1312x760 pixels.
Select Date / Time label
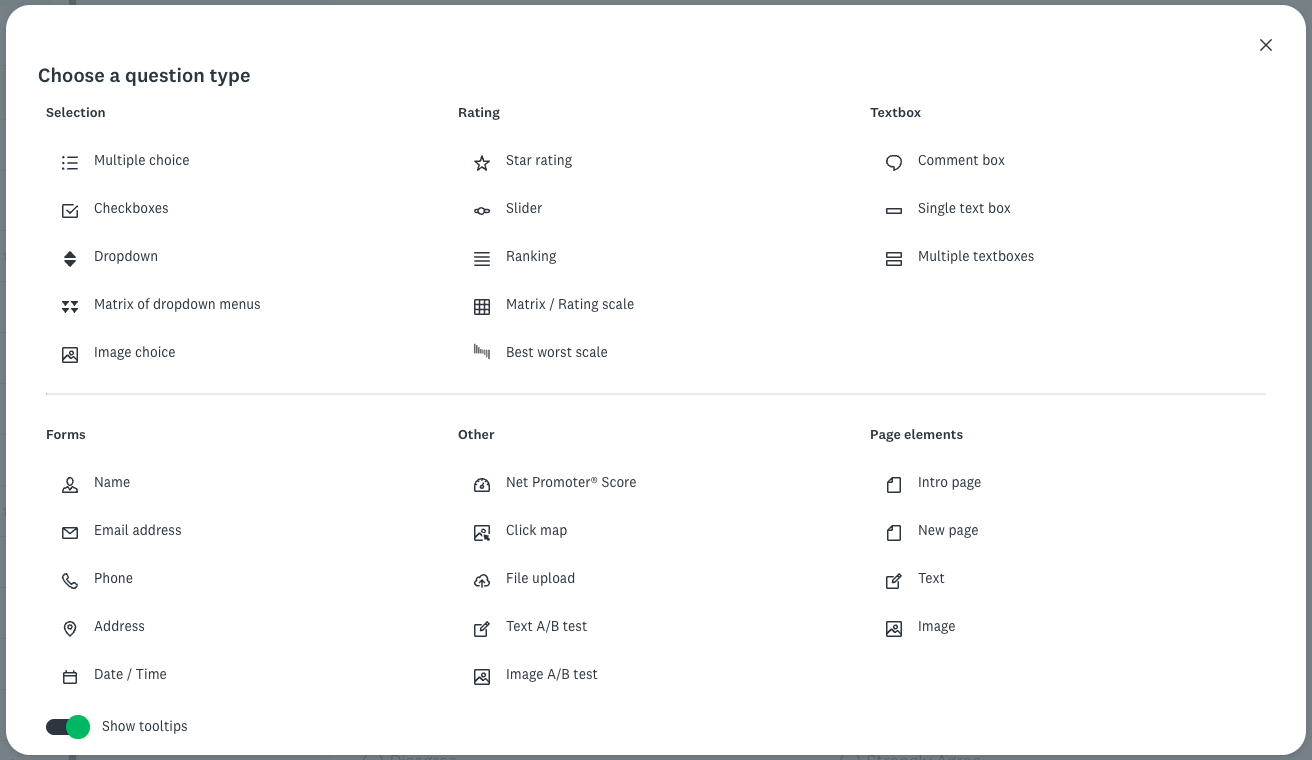click(130, 674)
